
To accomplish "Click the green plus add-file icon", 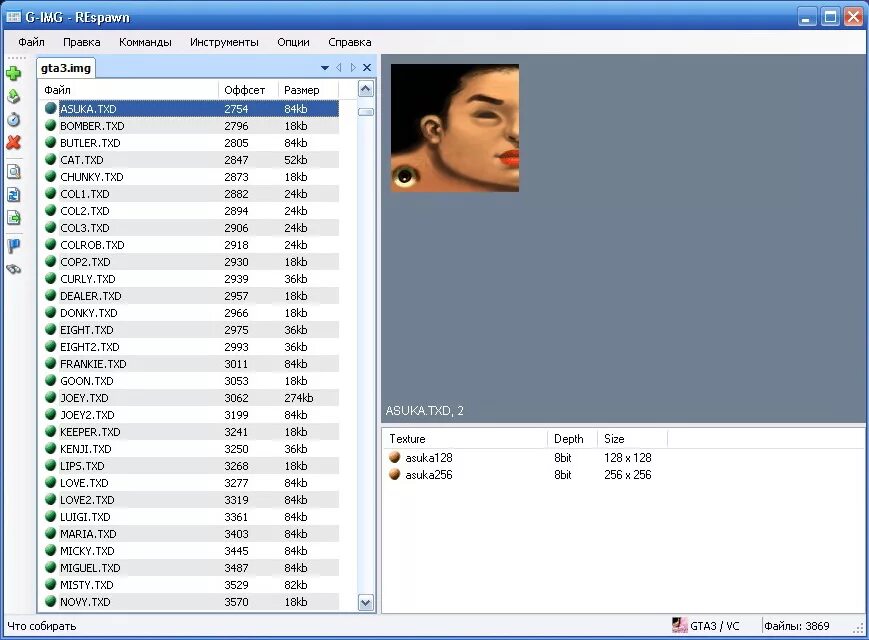I will (13, 73).
